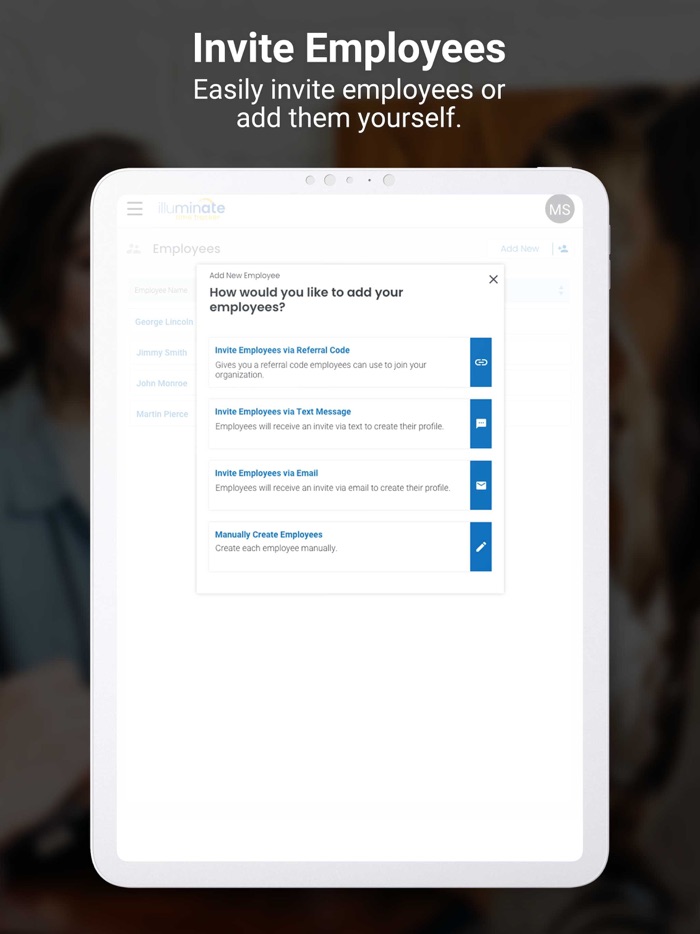Click the 'Create each employee manually.' text
This screenshot has height=934, width=700.
276,548
